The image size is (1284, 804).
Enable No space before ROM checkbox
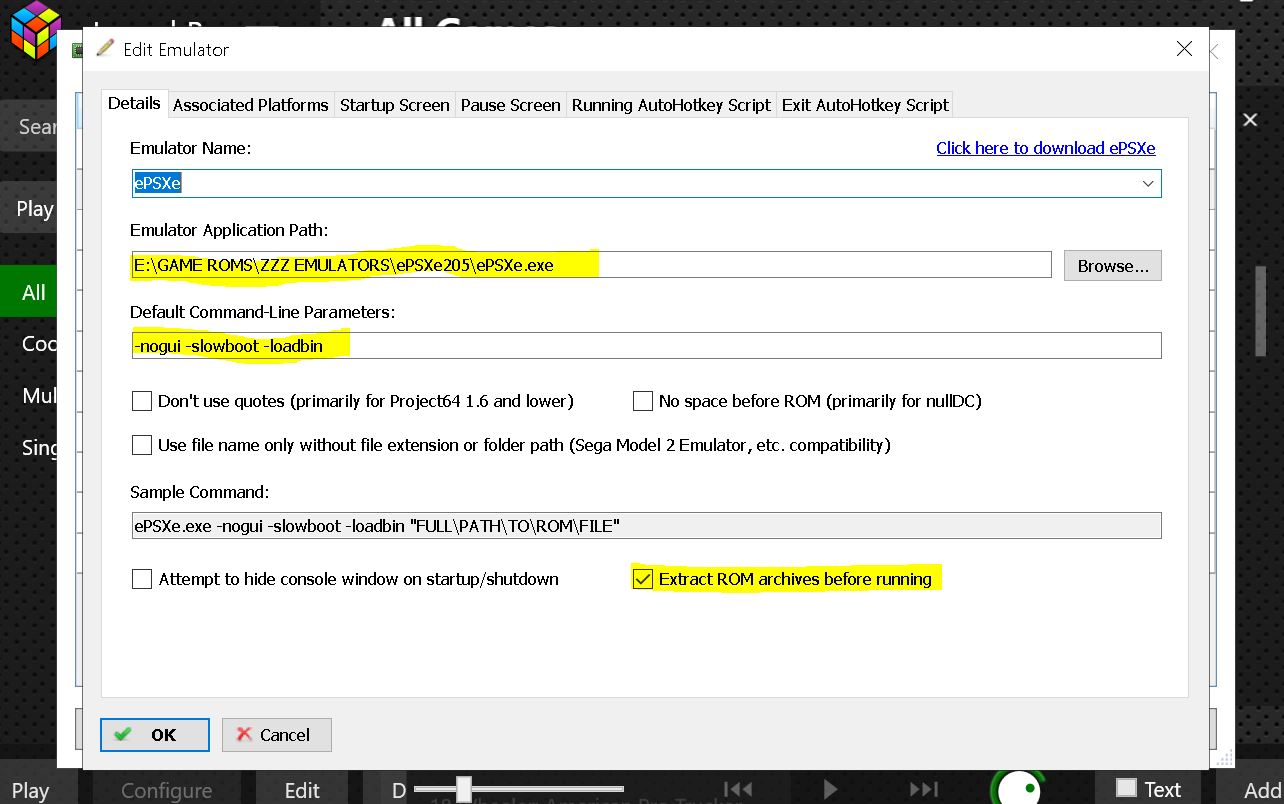pos(643,401)
